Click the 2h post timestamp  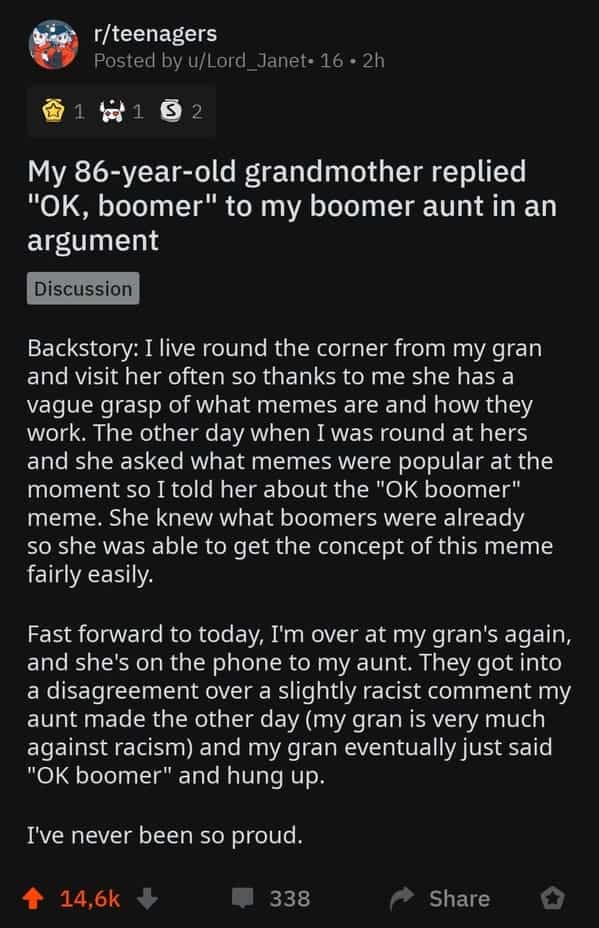[373, 61]
